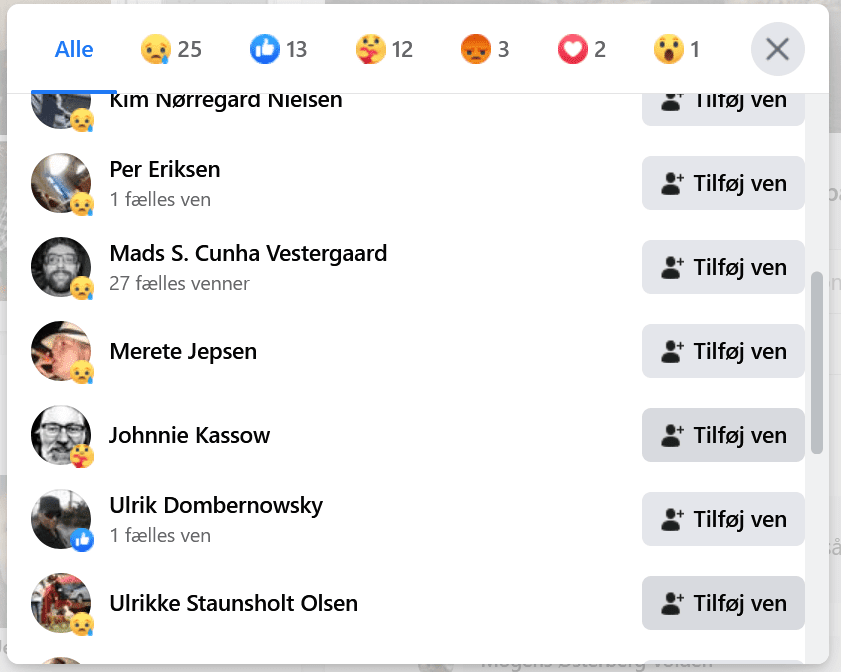Add Ulrikke Staunsholt Olsen as friend
This screenshot has height=672, width=841.
(723, 603)
